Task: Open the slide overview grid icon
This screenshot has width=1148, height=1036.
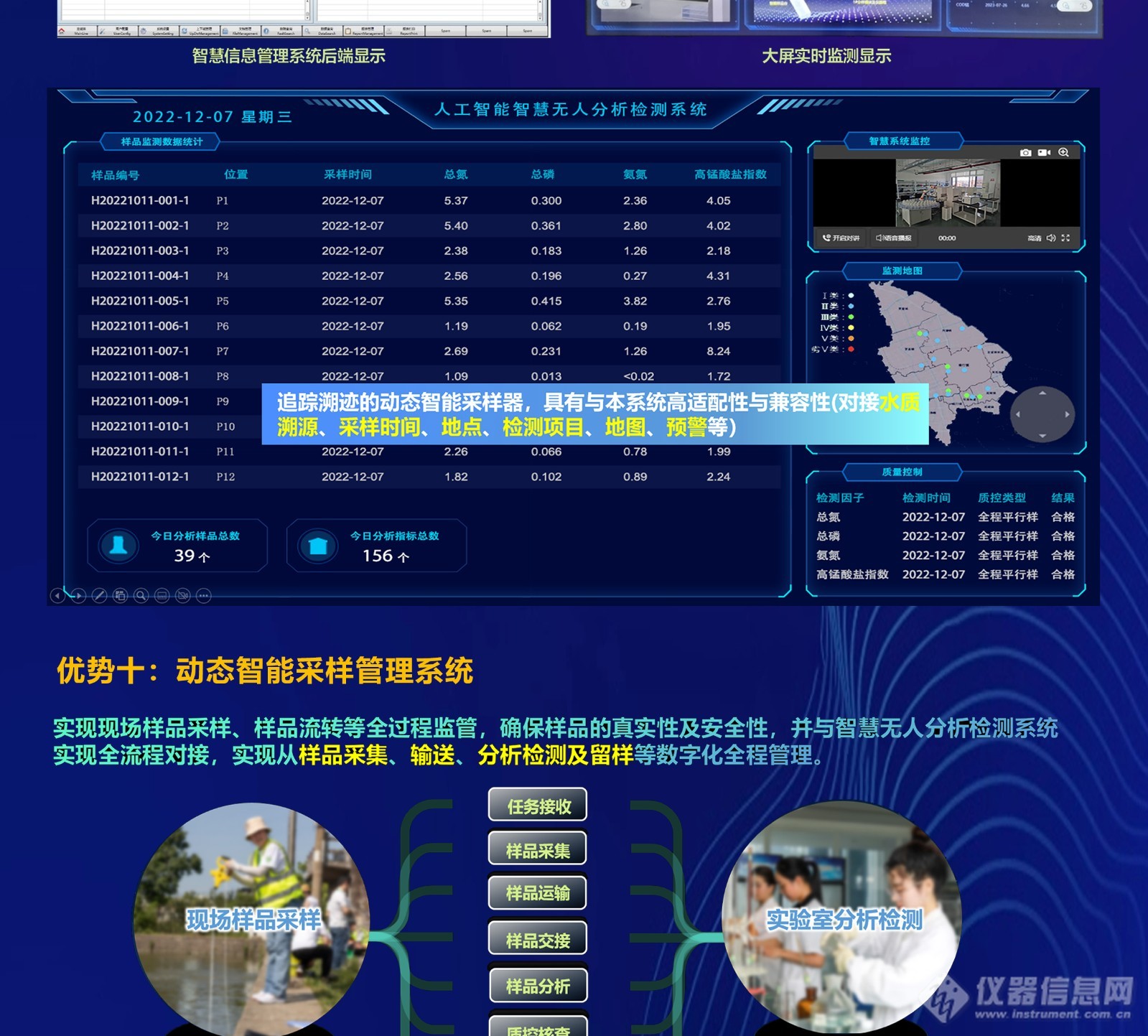Action: 120,595
